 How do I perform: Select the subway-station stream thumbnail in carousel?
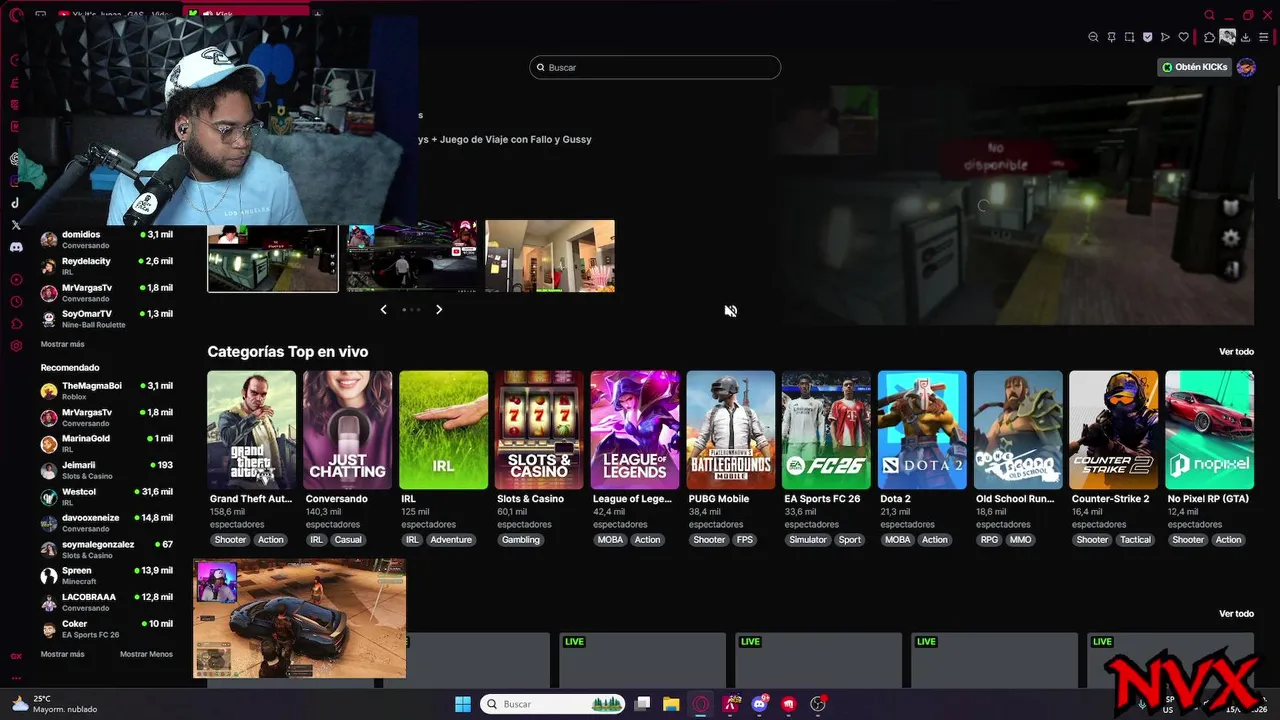[x=273, y=259]
